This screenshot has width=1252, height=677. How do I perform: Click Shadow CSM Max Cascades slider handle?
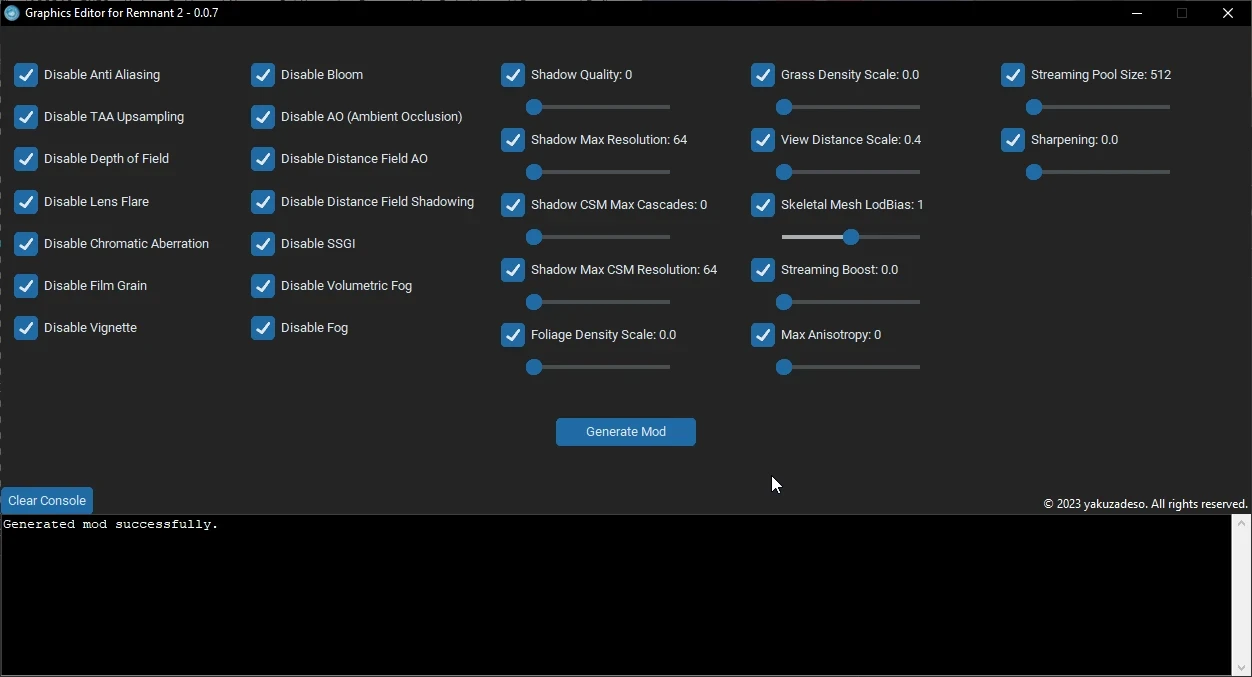[534, 237]
